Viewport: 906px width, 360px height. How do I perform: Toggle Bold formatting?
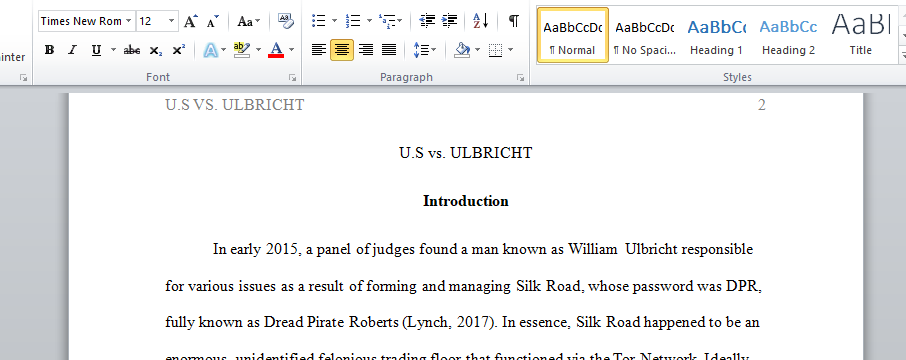pyautogui.click(x=50, y=50)
